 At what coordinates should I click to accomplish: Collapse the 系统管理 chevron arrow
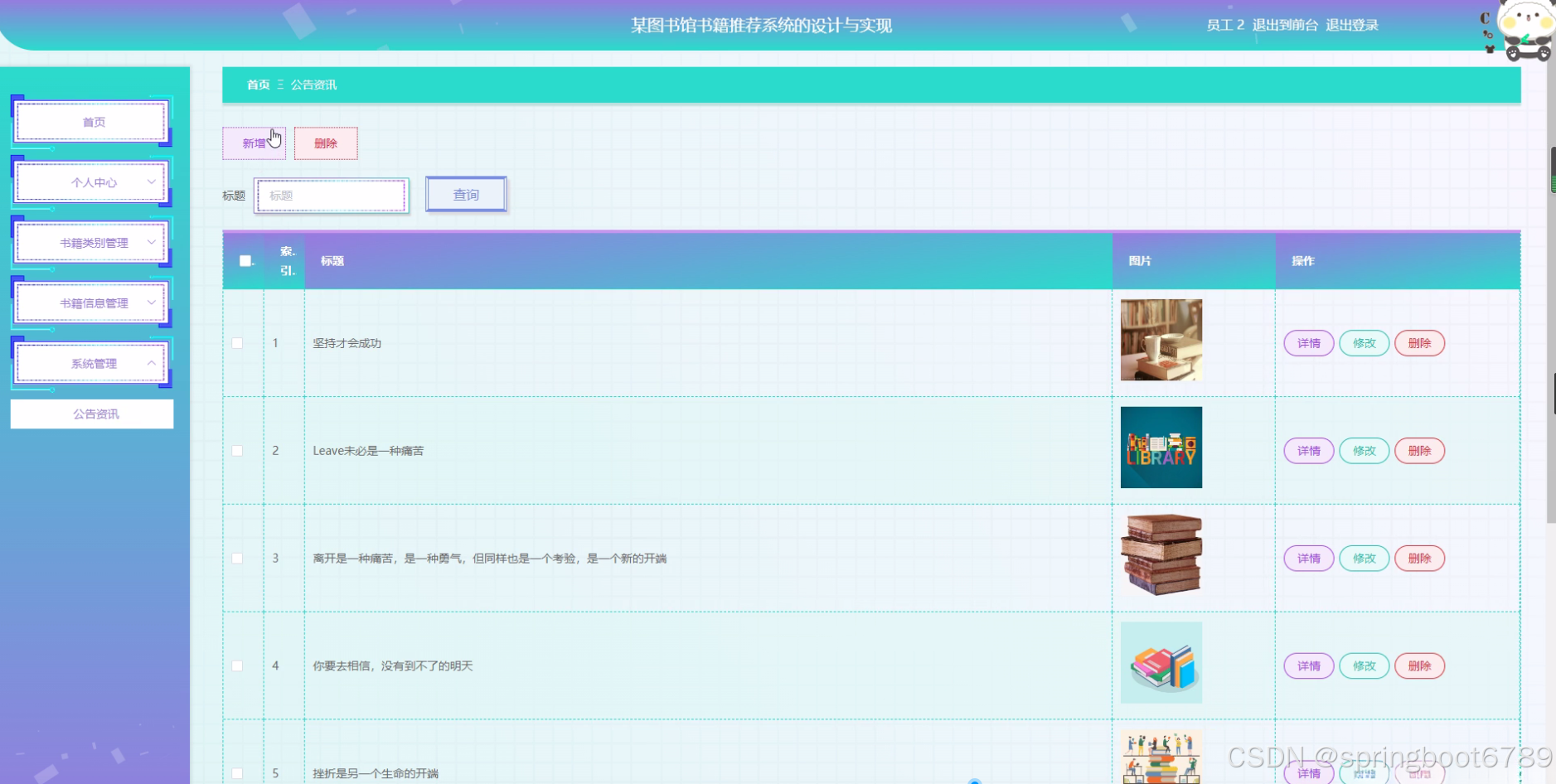(x=151, y=363)
